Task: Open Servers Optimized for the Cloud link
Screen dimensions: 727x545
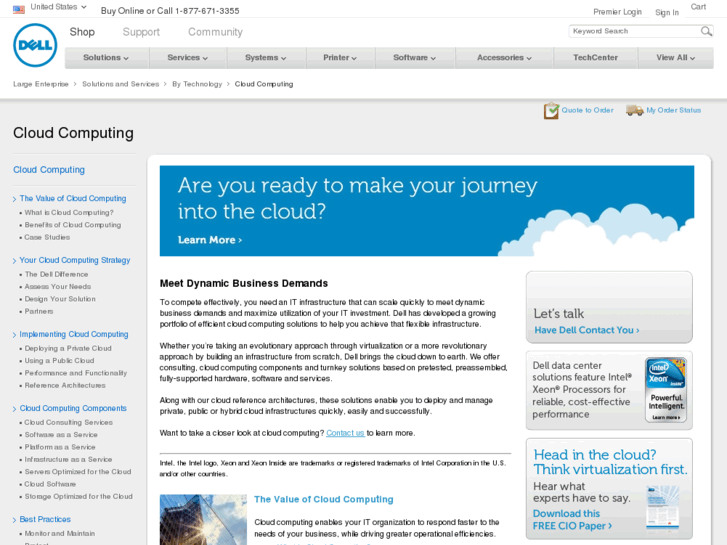Action: [x=78, y=472]
